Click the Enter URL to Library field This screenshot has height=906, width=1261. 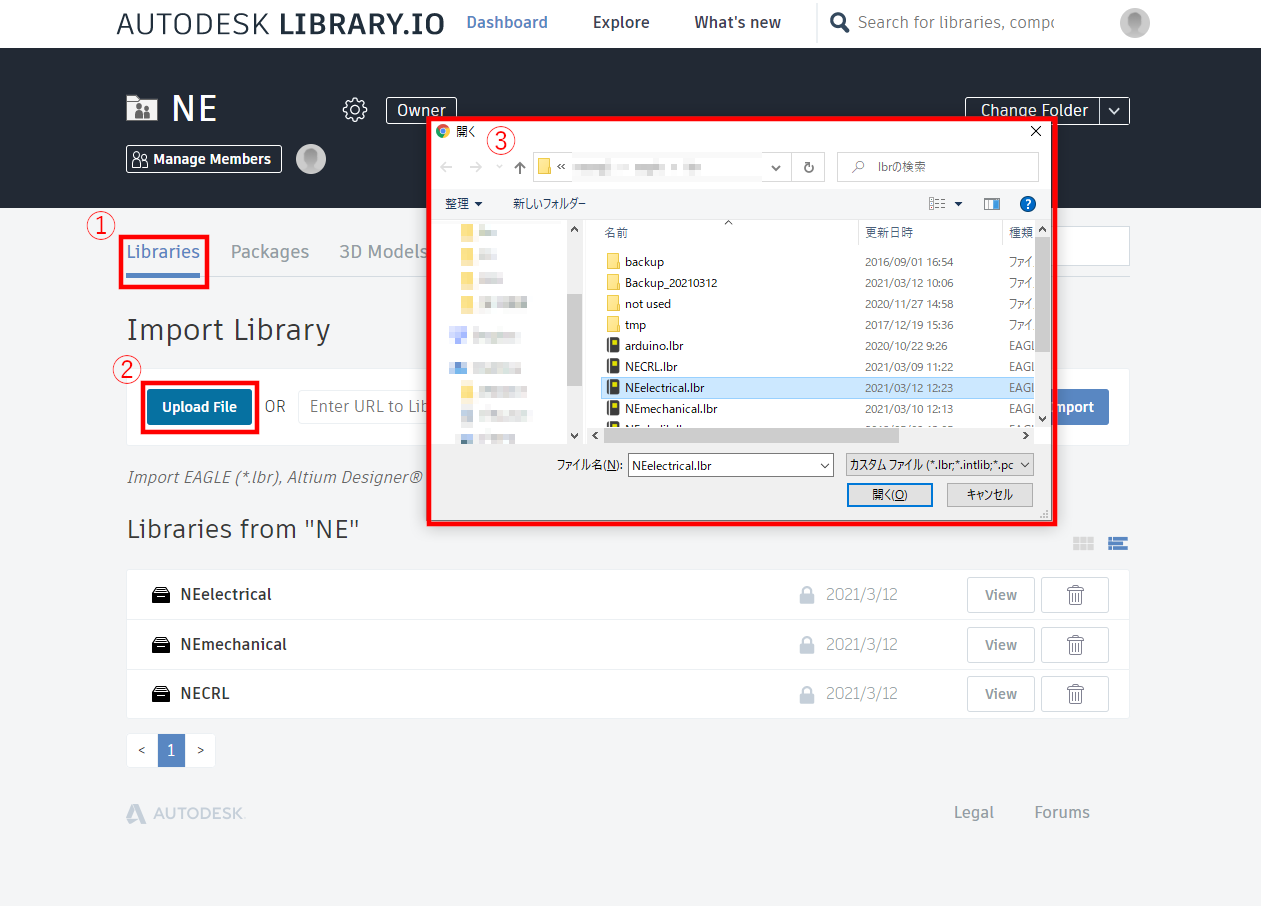pos(364,407)
